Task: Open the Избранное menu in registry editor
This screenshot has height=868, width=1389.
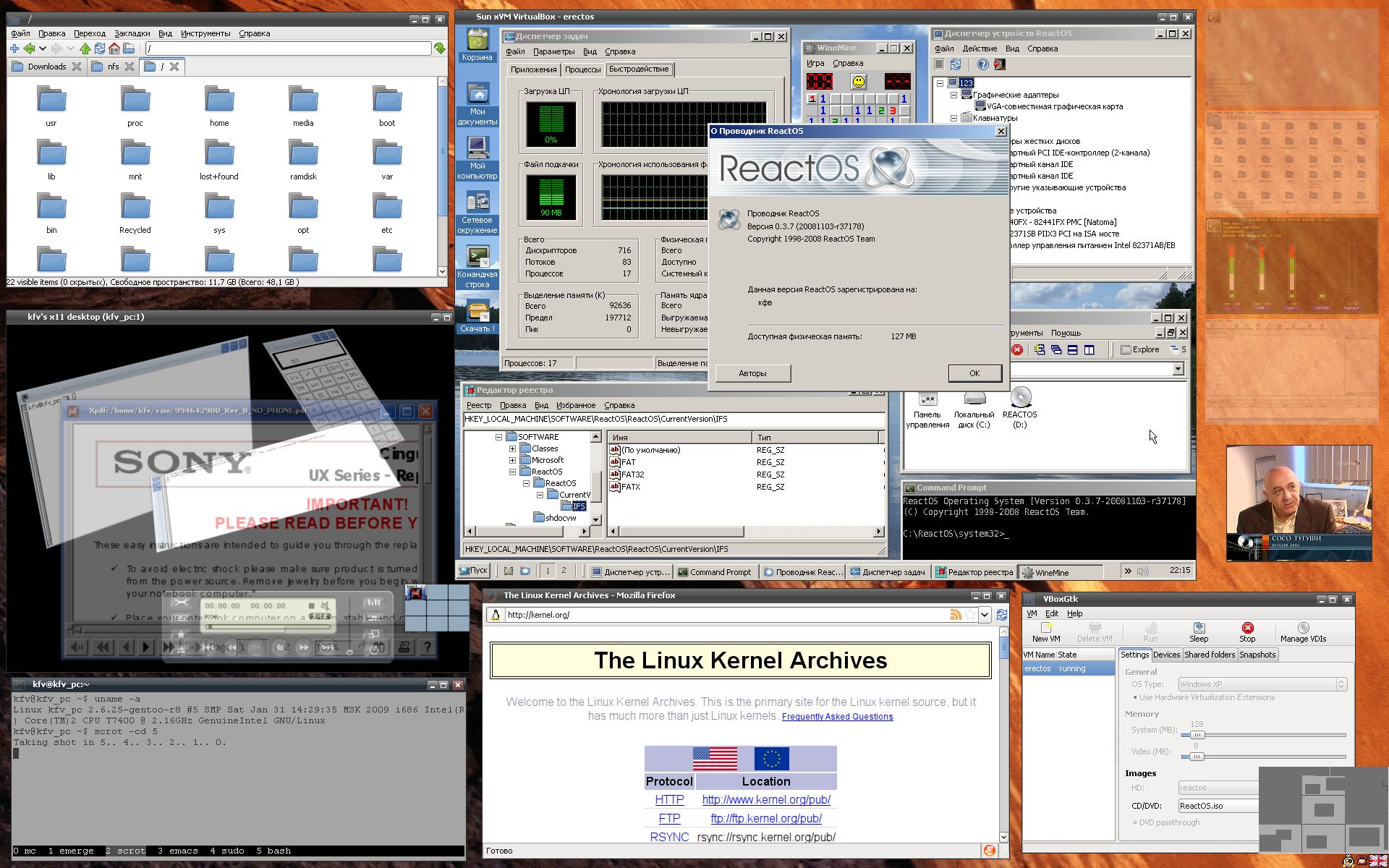Action: (576, 405)
